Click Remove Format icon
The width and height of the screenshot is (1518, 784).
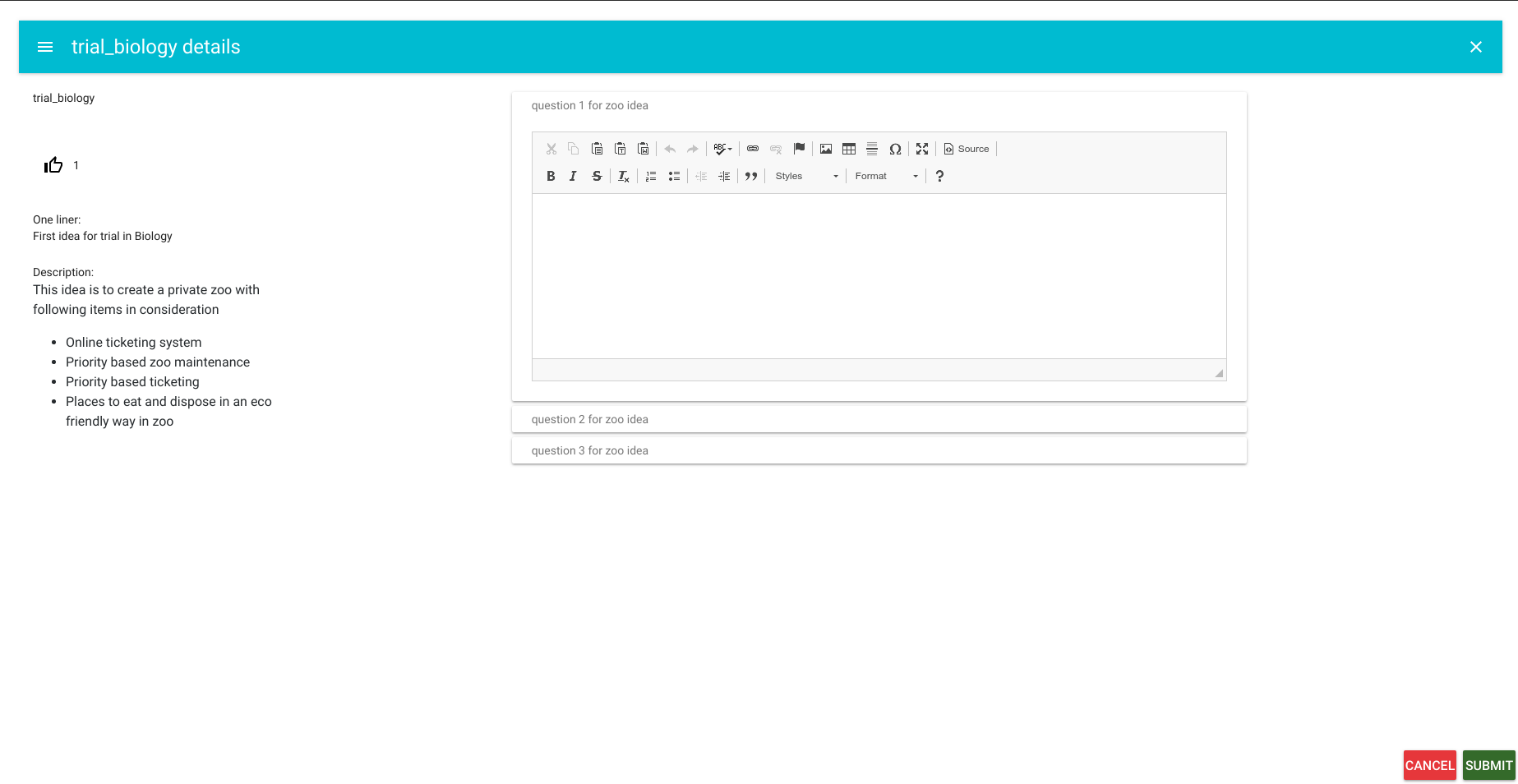pyautogui.click(x=624, y=176)
